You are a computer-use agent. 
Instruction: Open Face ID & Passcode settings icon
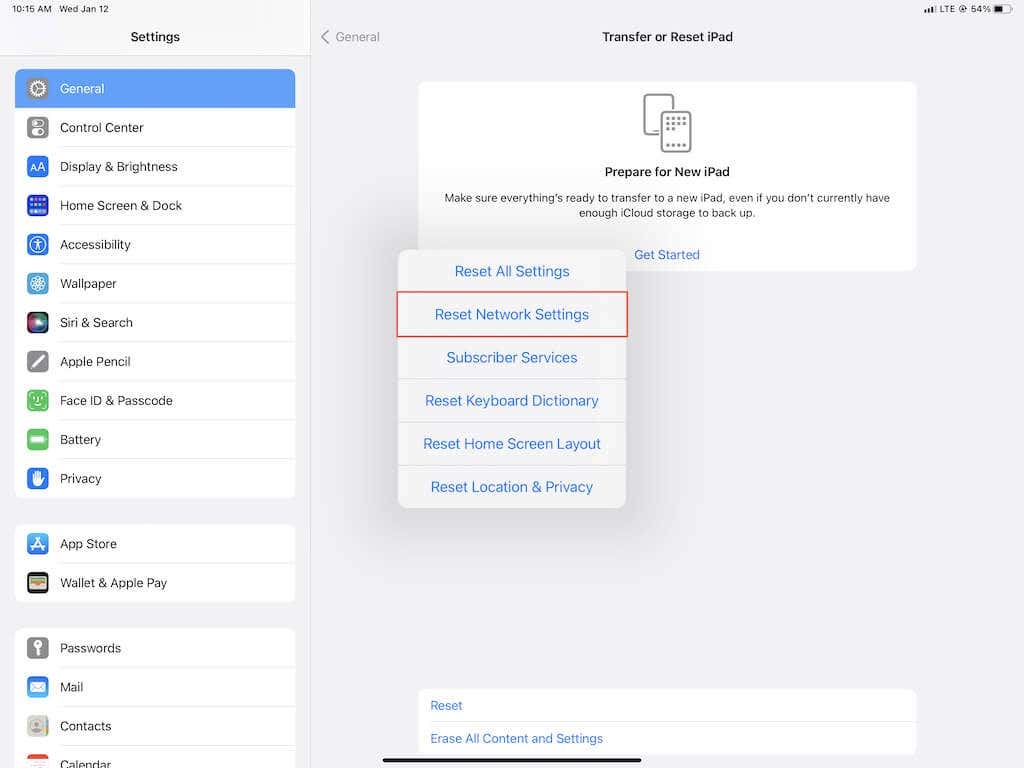[x=37, y=400]
